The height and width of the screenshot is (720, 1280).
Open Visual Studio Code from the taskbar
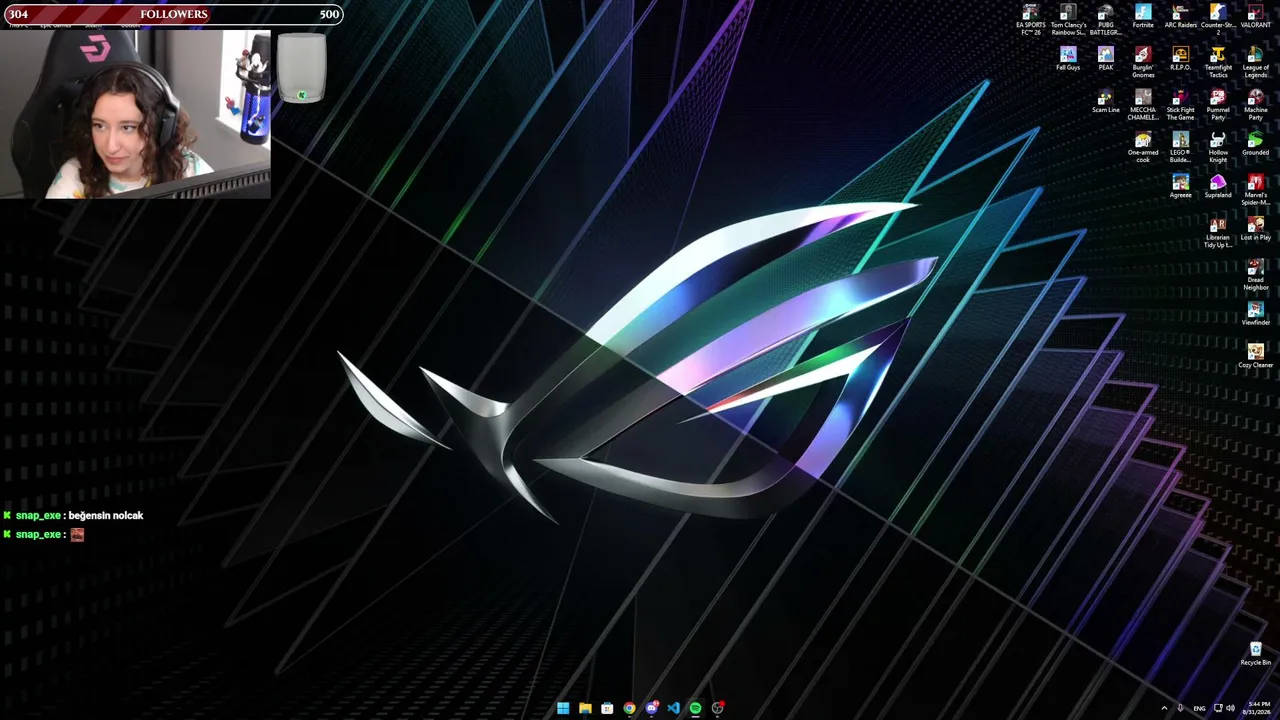[673, 708]
